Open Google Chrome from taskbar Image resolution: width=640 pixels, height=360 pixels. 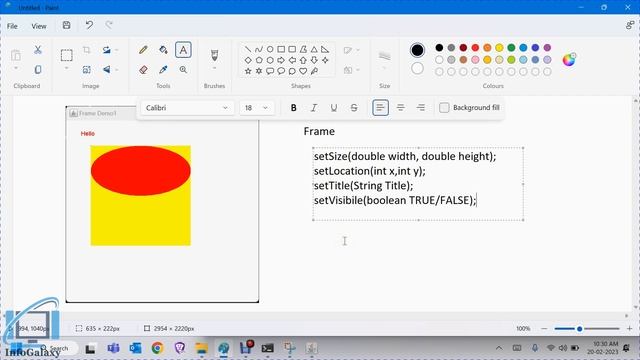pos(158,348)
